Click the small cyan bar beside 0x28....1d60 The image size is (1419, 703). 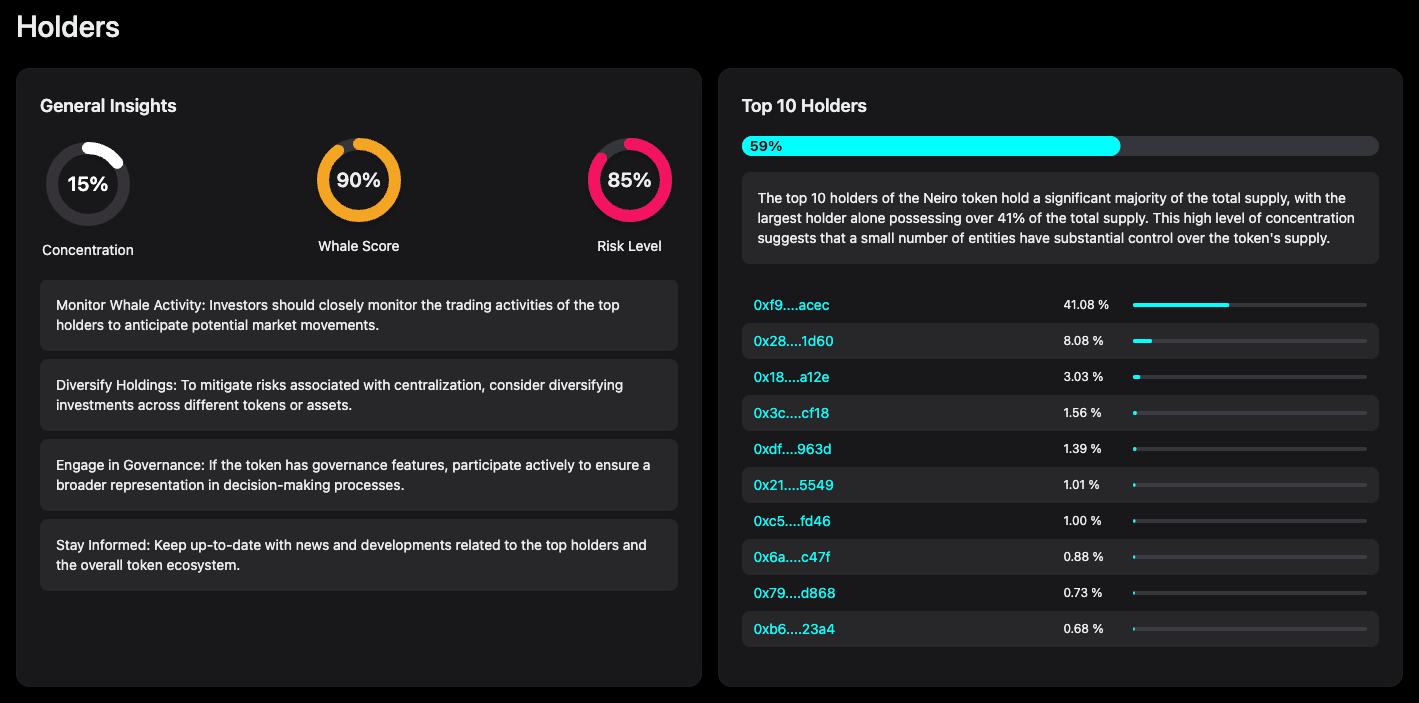tap(1141, 340)
